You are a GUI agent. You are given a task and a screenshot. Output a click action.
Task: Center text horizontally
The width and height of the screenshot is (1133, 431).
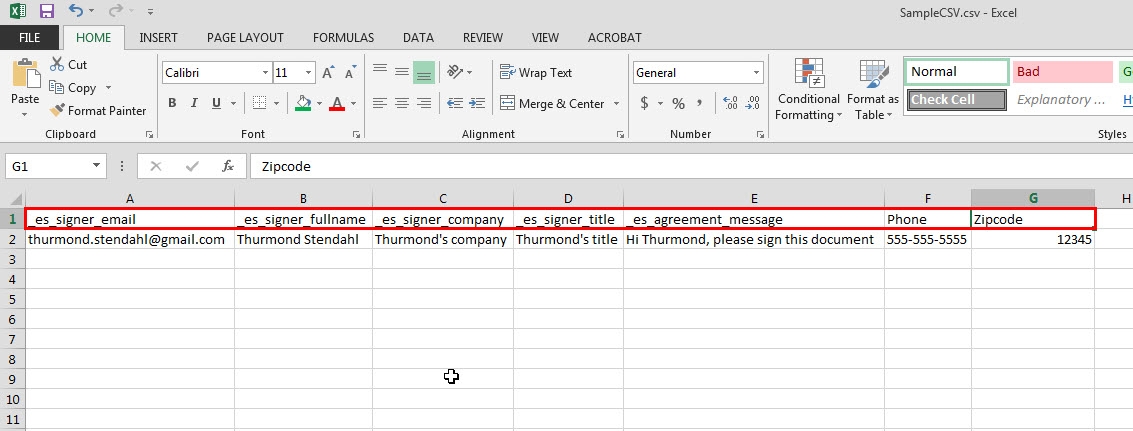click(402, 103)
